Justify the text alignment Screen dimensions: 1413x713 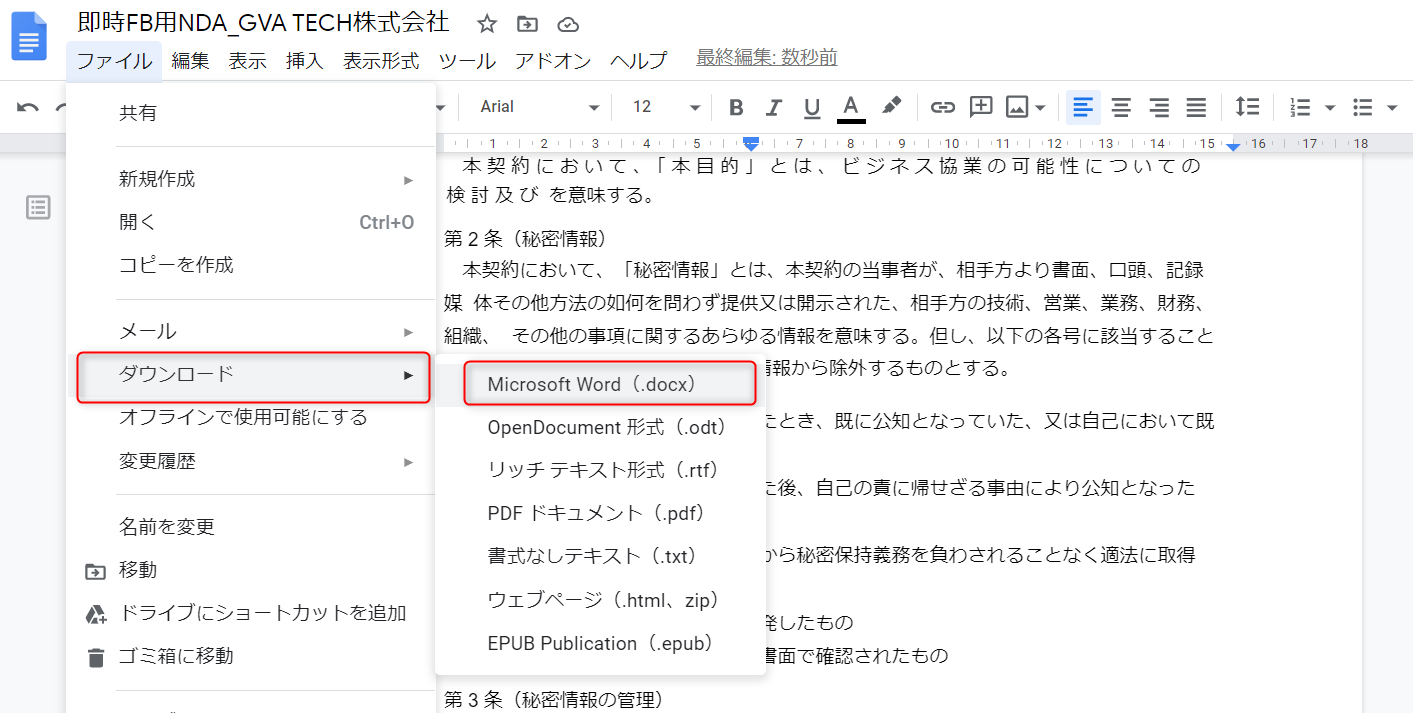[x=1196, y=107]
